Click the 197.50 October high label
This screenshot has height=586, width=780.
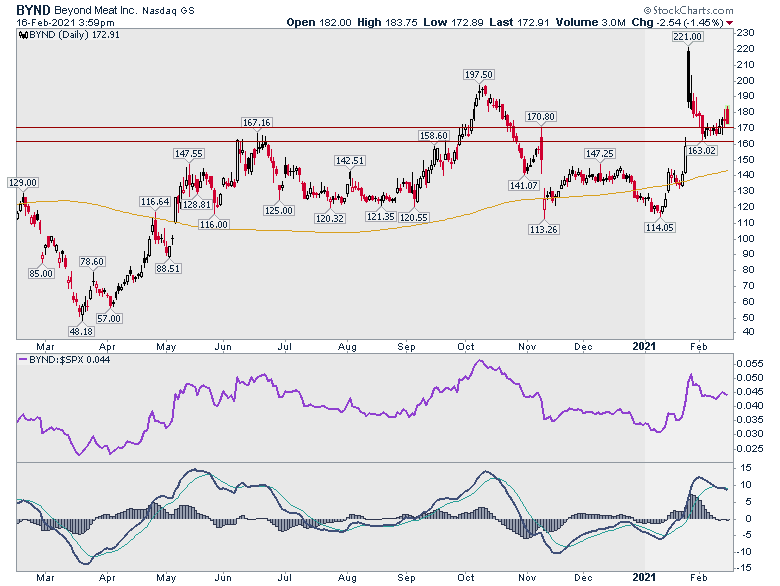click(479, 75)
